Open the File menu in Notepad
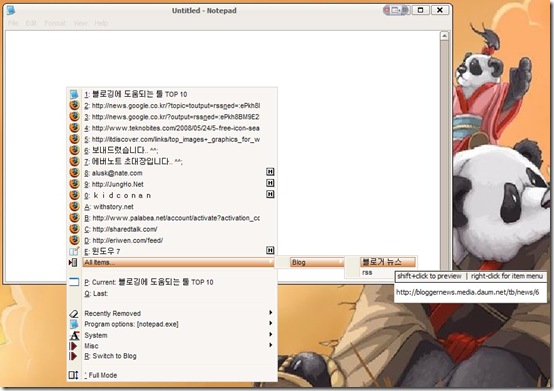This screenshot has width=554, height=391. [x=13, y=23]
